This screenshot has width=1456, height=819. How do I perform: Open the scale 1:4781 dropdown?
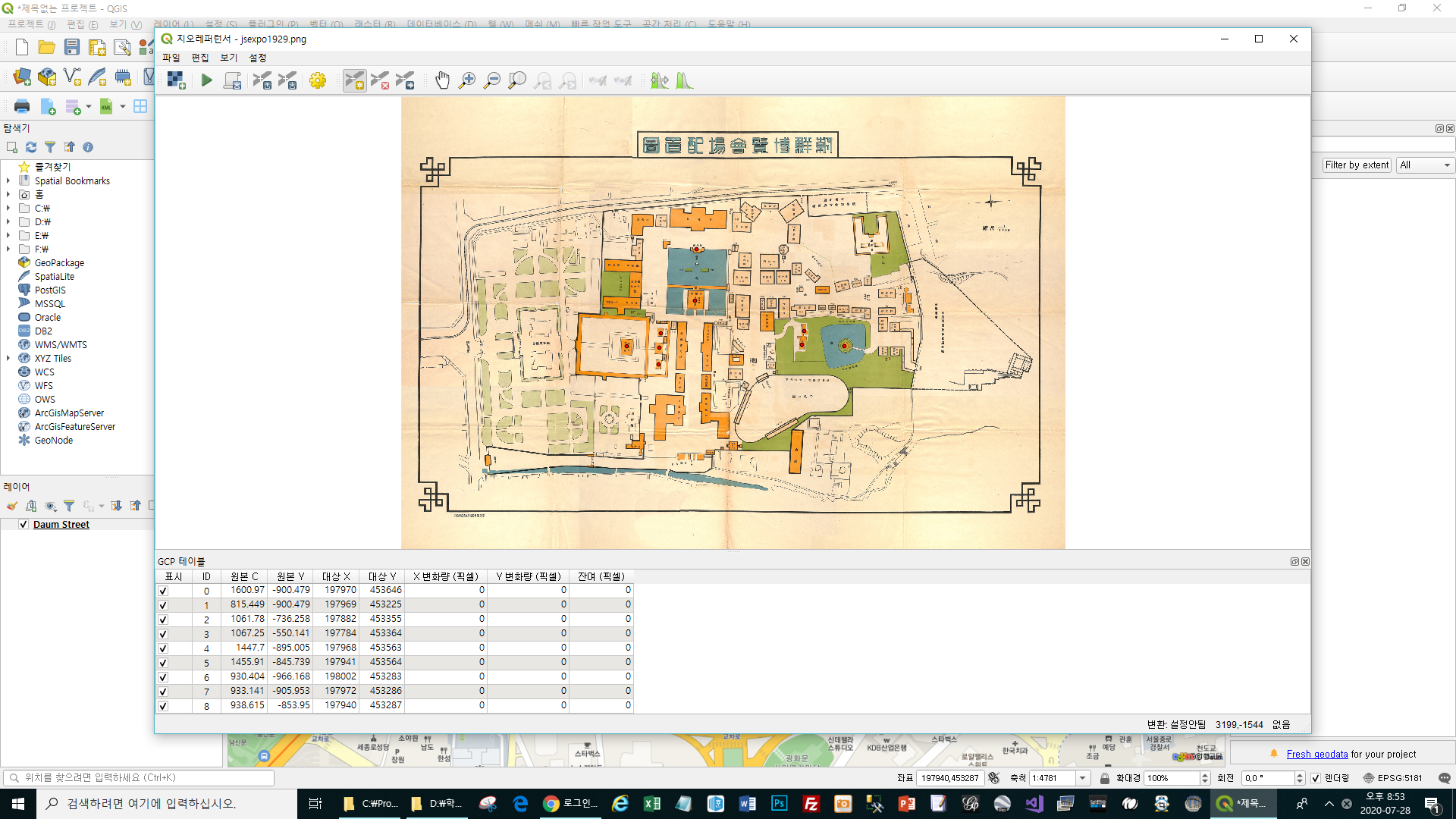click(1083, 778)
